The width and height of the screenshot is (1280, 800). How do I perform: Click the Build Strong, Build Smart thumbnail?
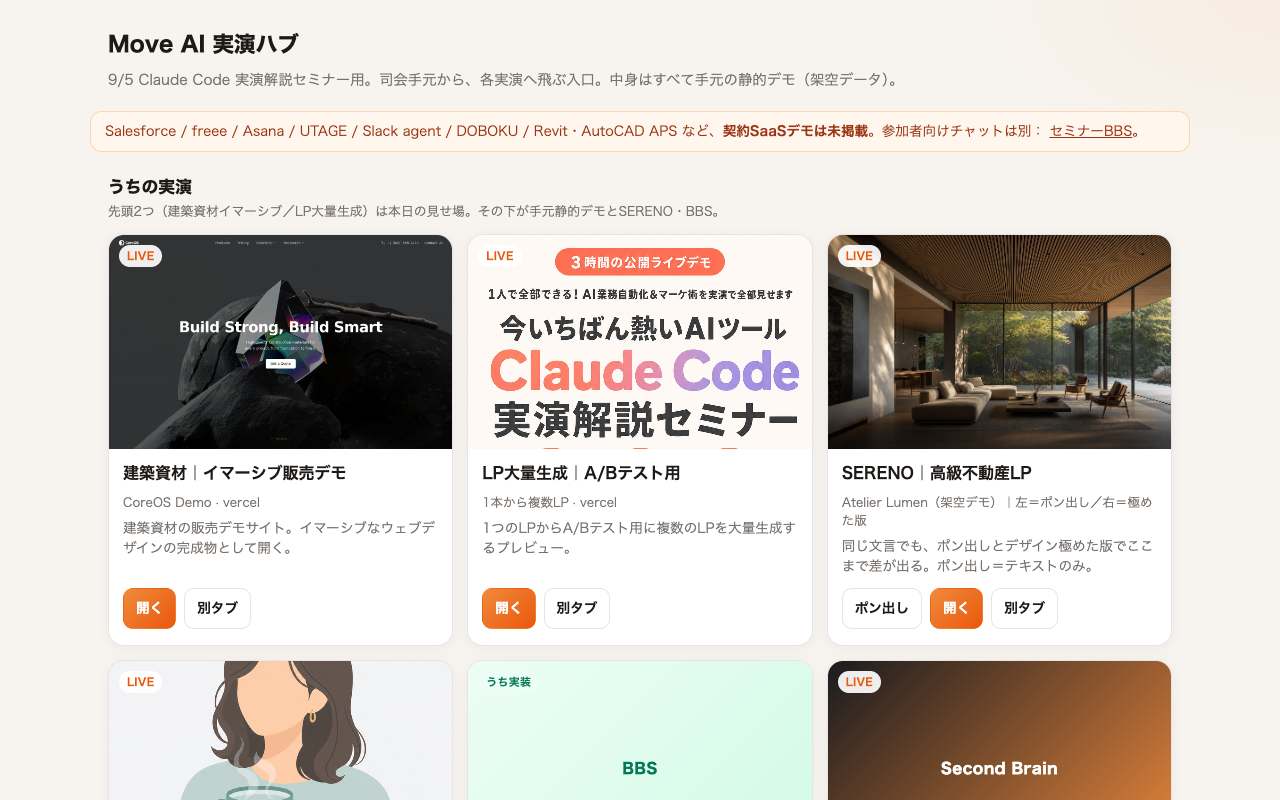(280, 342)
